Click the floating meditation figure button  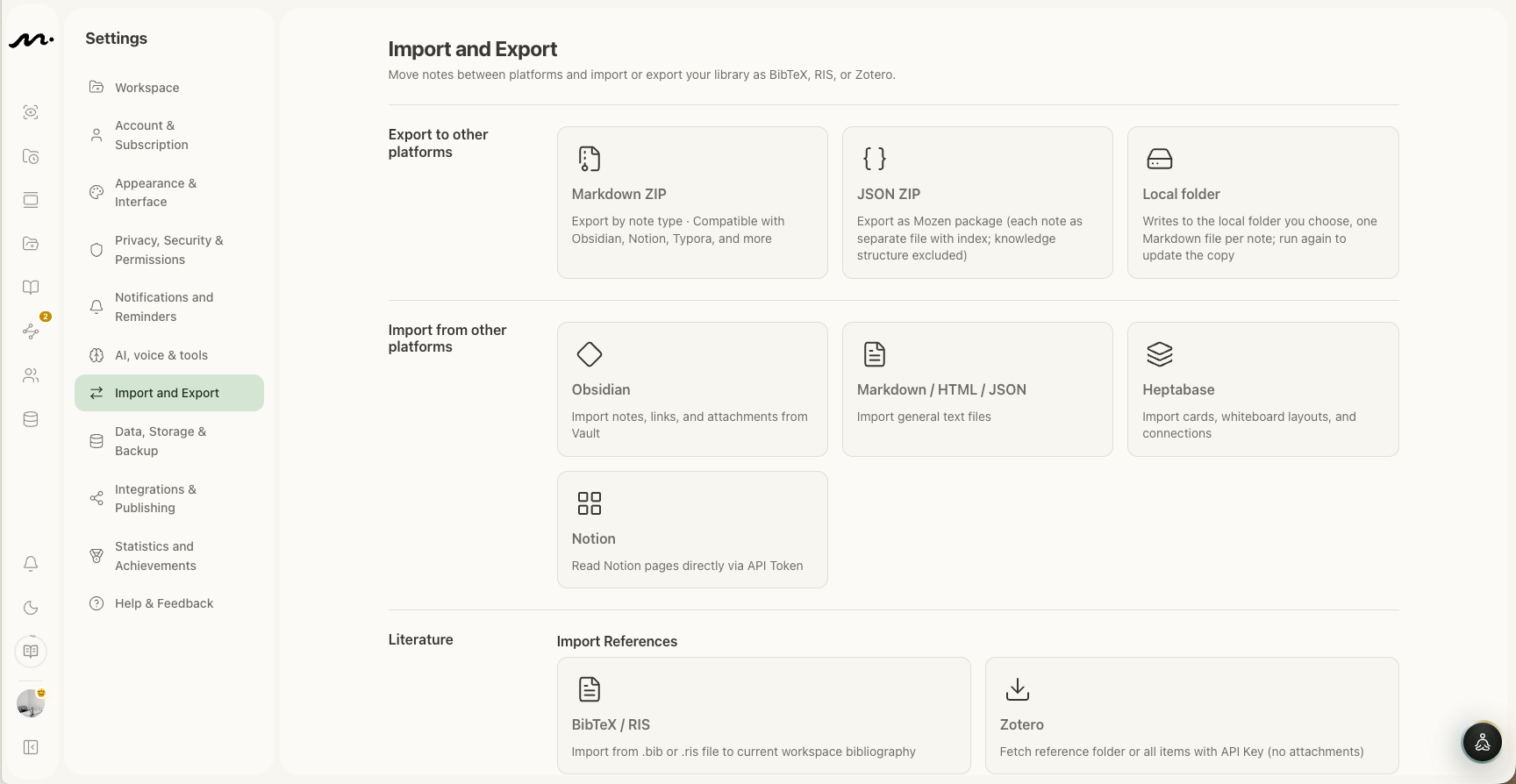(x=1483, y=743)
